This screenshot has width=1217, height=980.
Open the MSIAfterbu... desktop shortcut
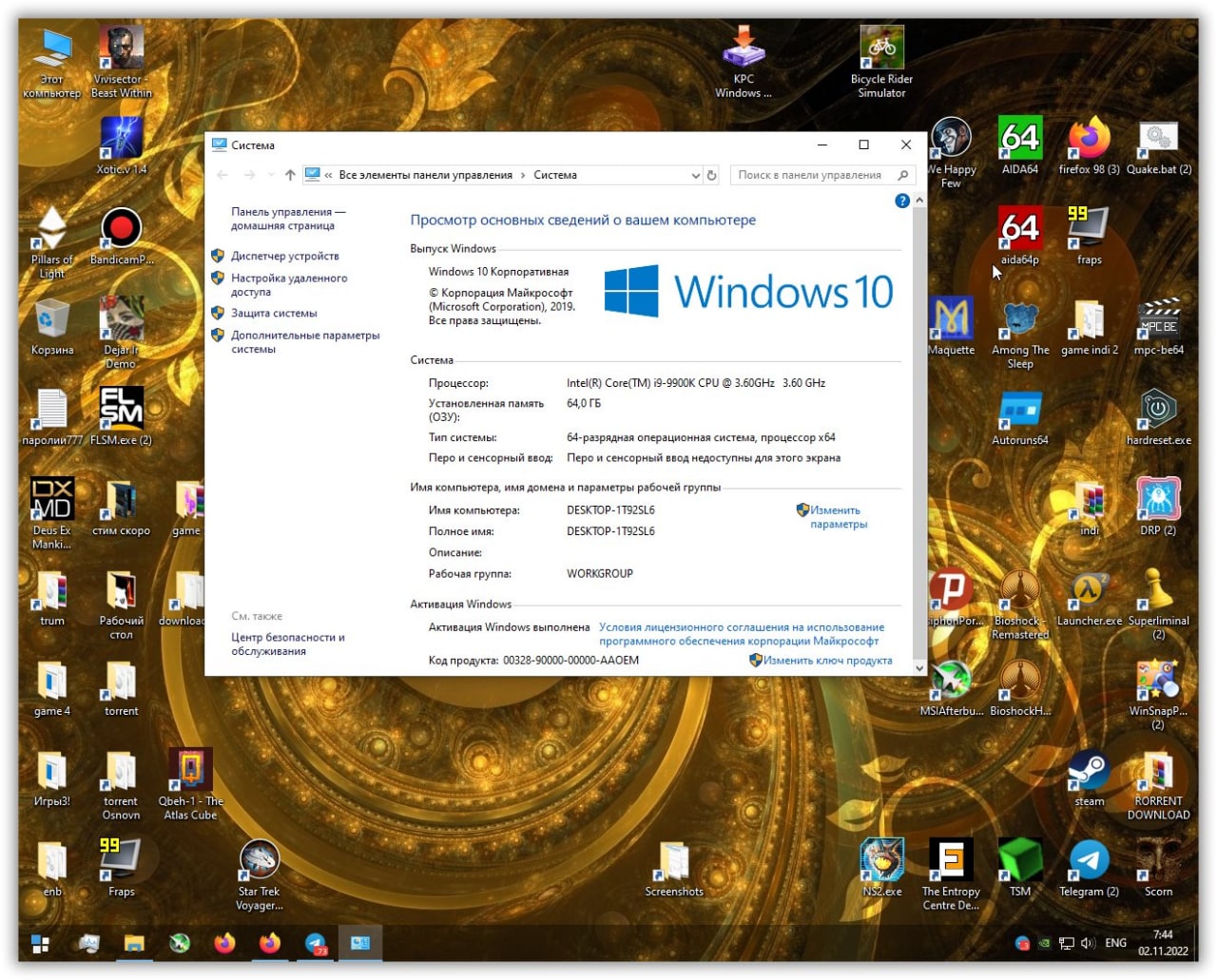(x=952, y=687)
